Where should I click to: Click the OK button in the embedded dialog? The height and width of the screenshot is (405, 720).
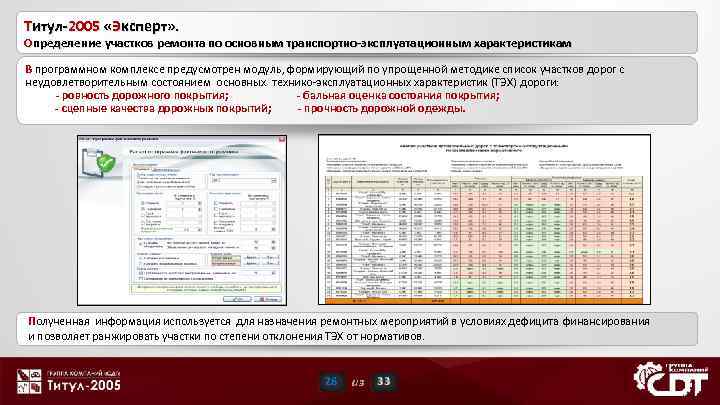237,299
